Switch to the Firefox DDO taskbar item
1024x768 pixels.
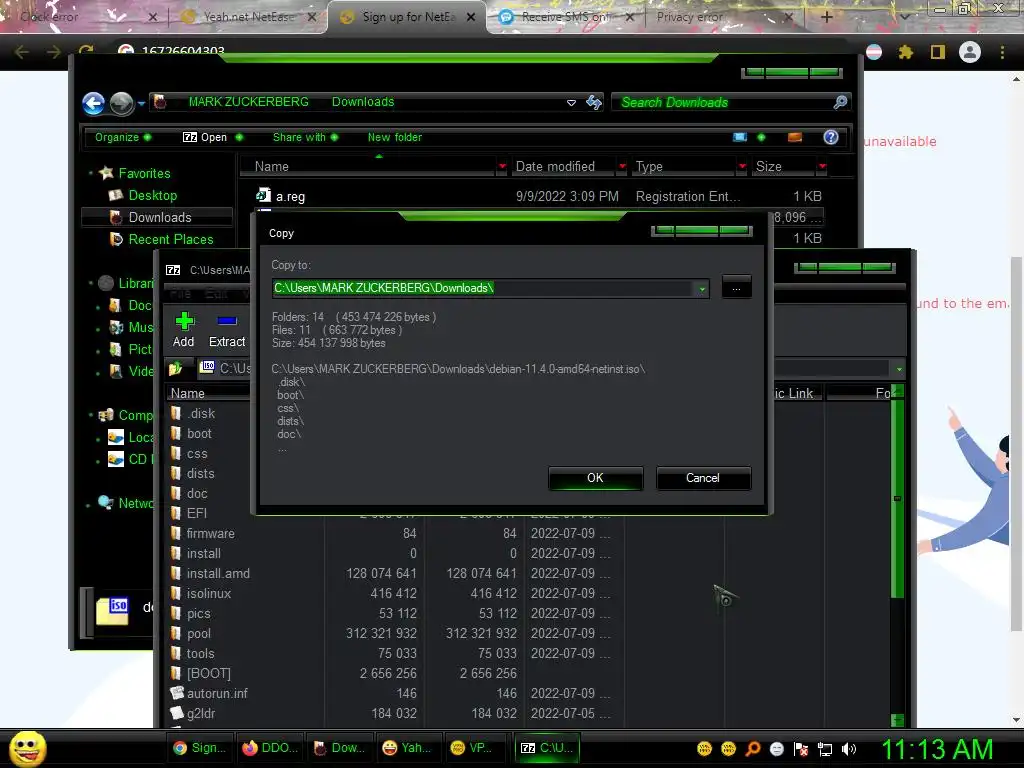[x=270, y=748]
